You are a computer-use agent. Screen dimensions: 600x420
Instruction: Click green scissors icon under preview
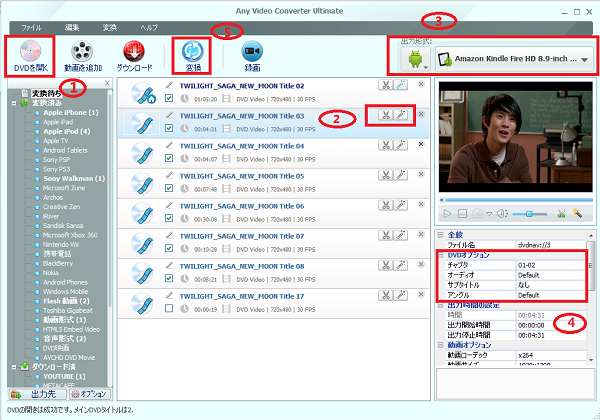[x=561, y=213]
